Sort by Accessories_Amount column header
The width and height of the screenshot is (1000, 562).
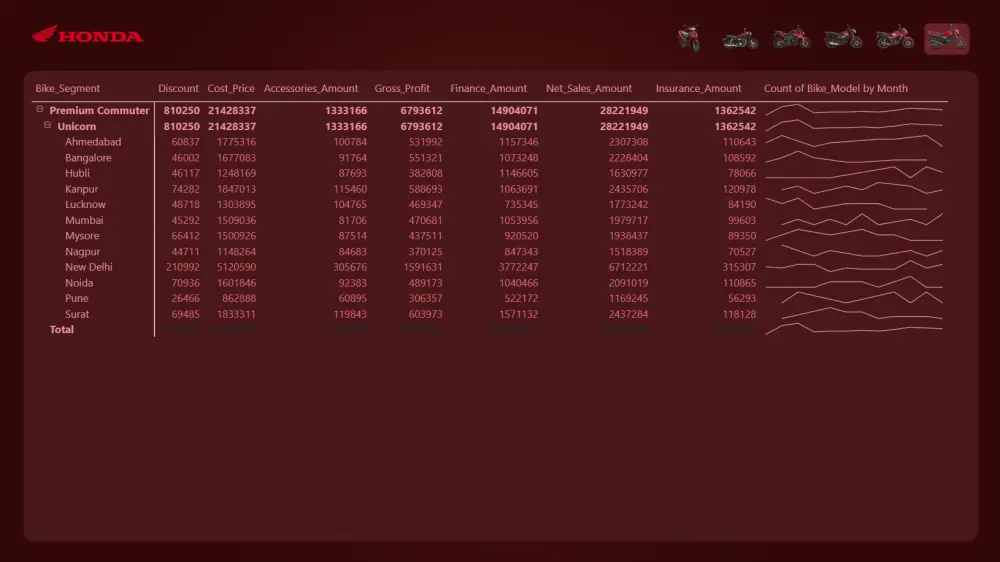[x=311, y=88]
